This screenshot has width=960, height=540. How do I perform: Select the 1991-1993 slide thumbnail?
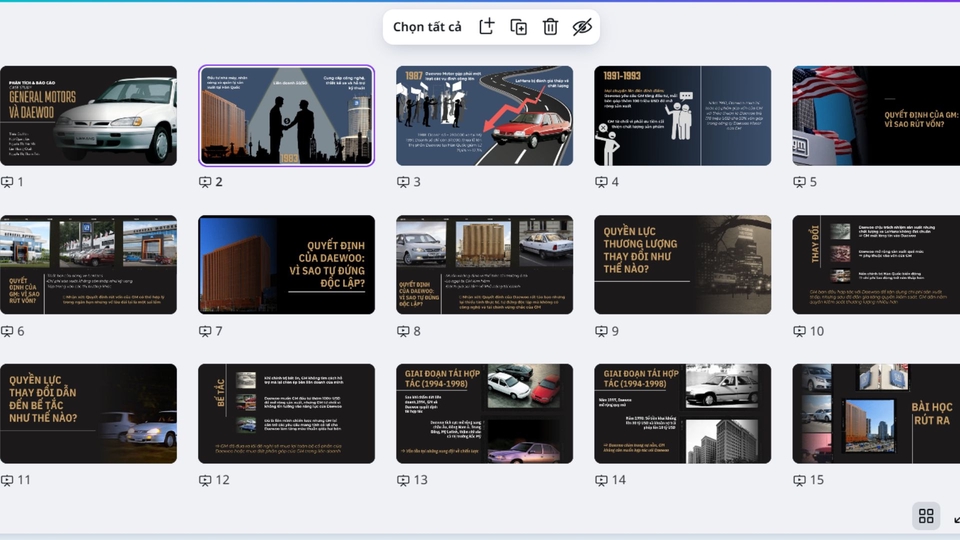682,116
